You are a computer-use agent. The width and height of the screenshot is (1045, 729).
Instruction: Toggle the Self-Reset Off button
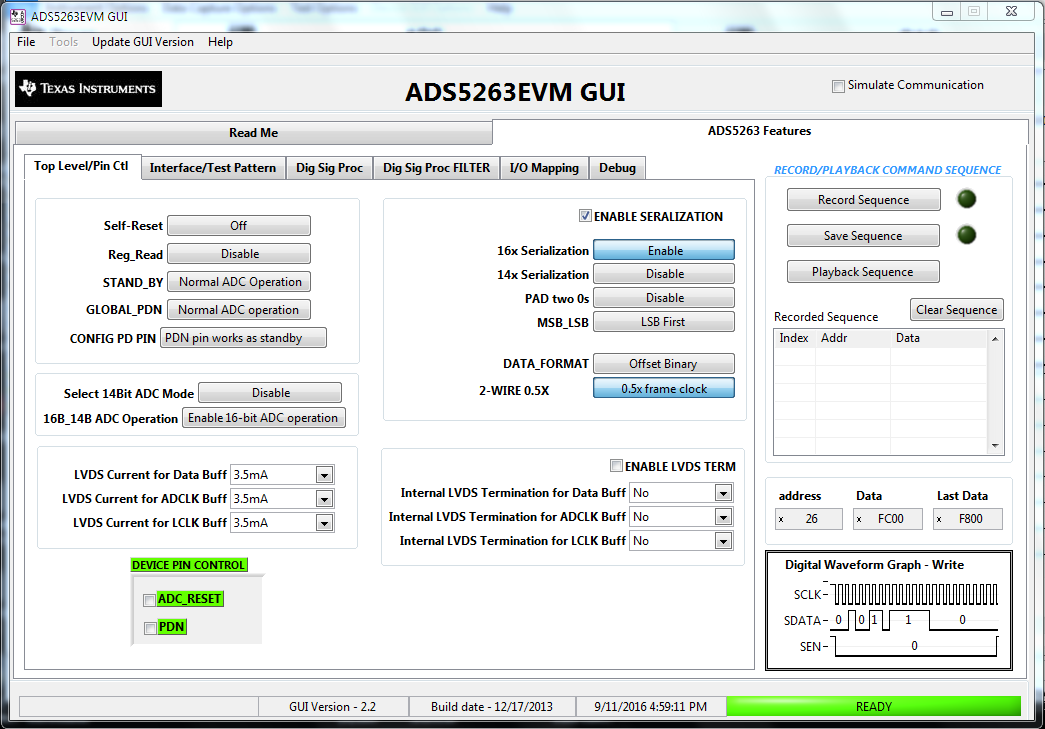point(239,226)
